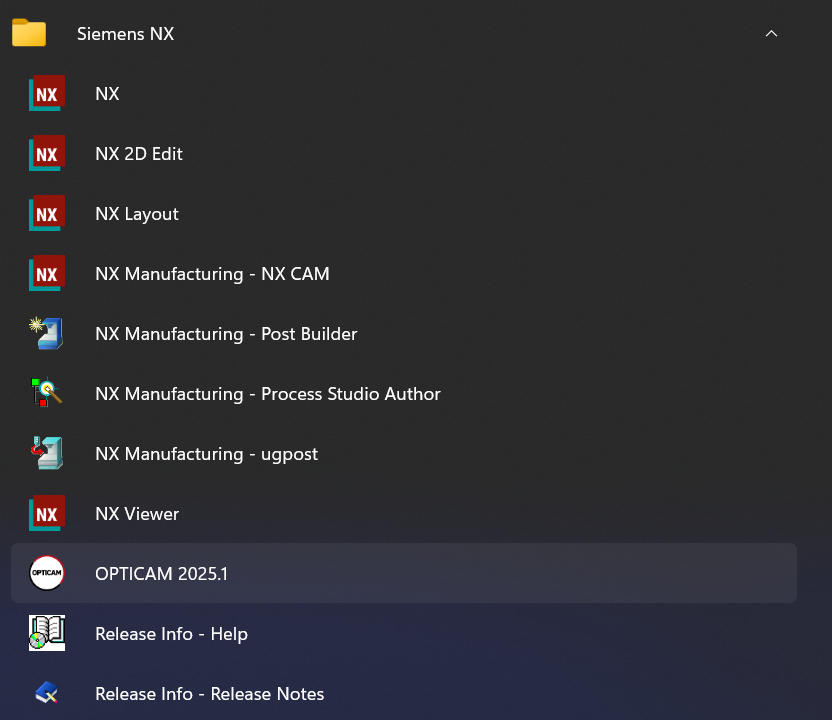Click the NX app icon
Viewport: 832px width, 720px height.
pyautogui.click(x=47, y=93)
